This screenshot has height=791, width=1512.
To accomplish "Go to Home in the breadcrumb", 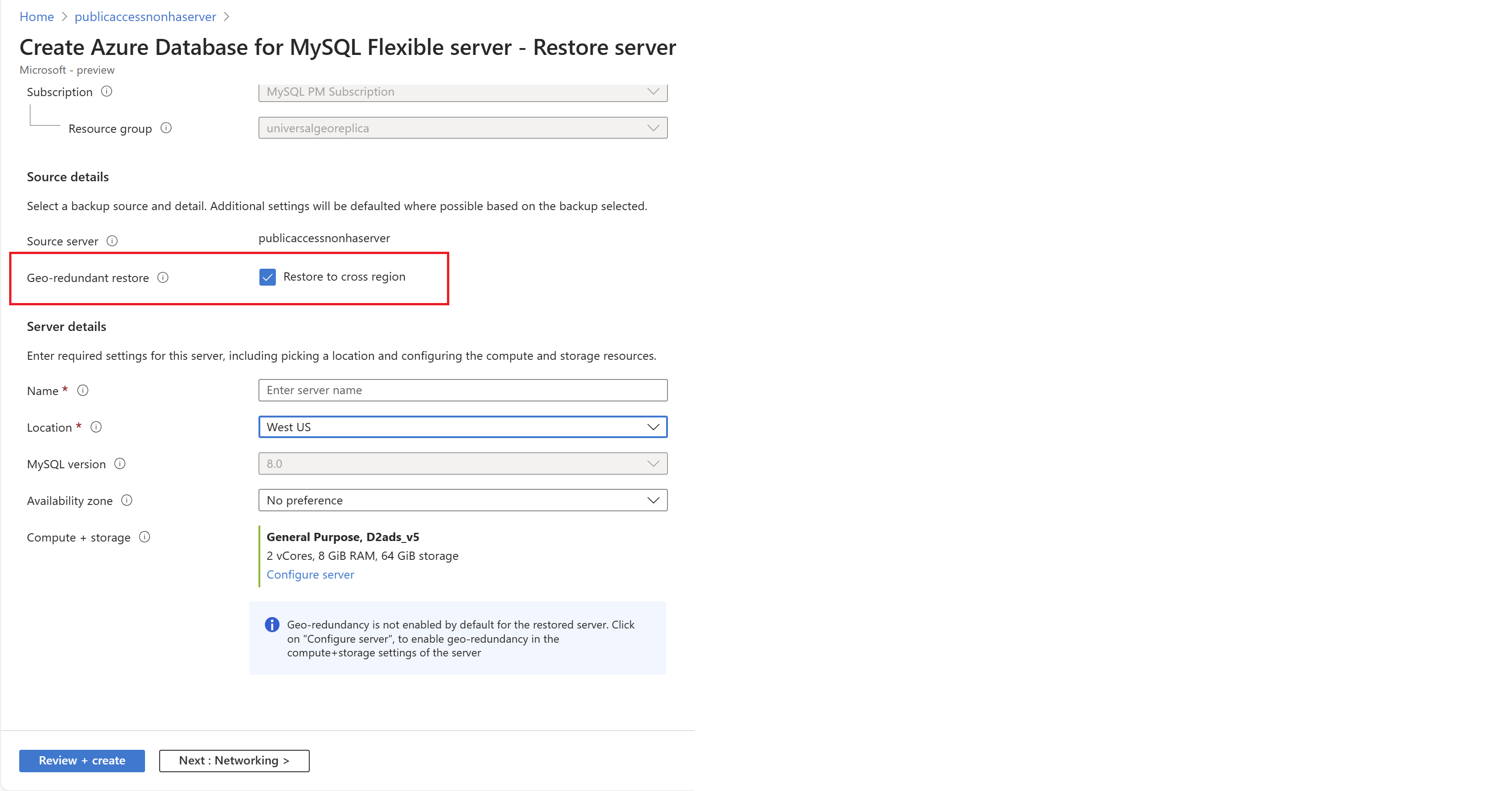I will coord(37,16).
